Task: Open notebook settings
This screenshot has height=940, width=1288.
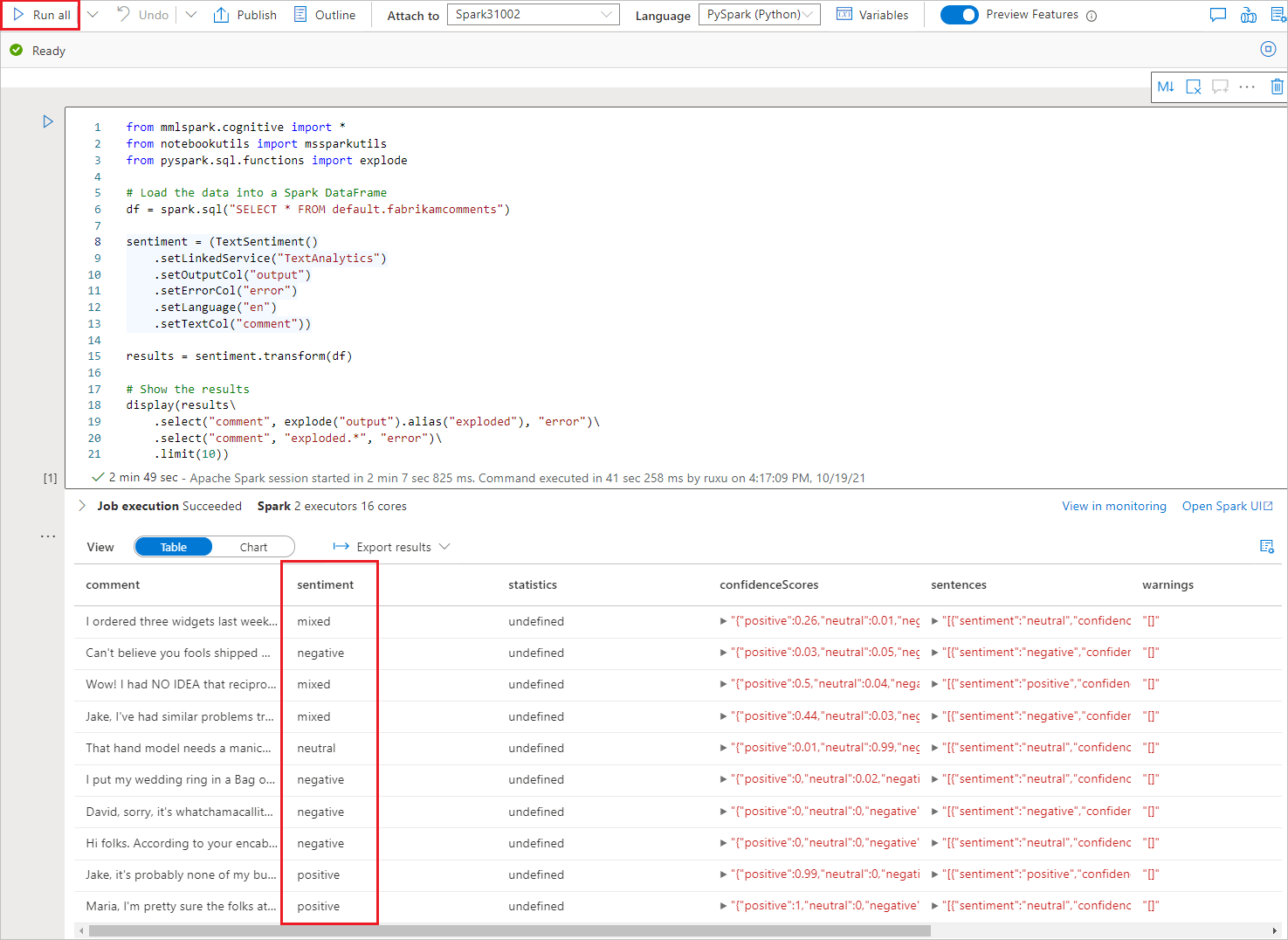Action: [x=1280, y=14]
